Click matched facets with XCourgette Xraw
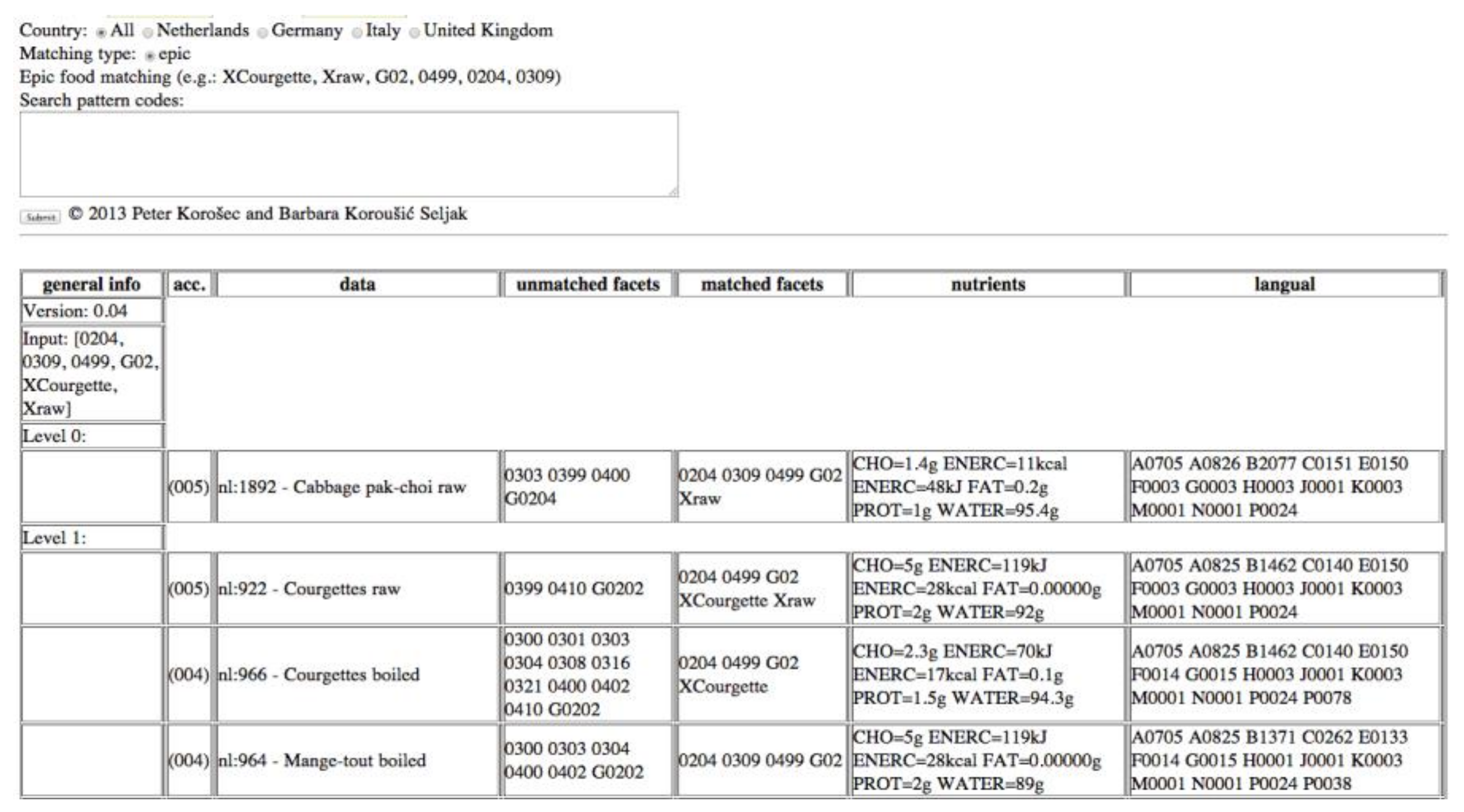Image resolution: width=1464 pixels, height=812 pixels. point(762,589)
